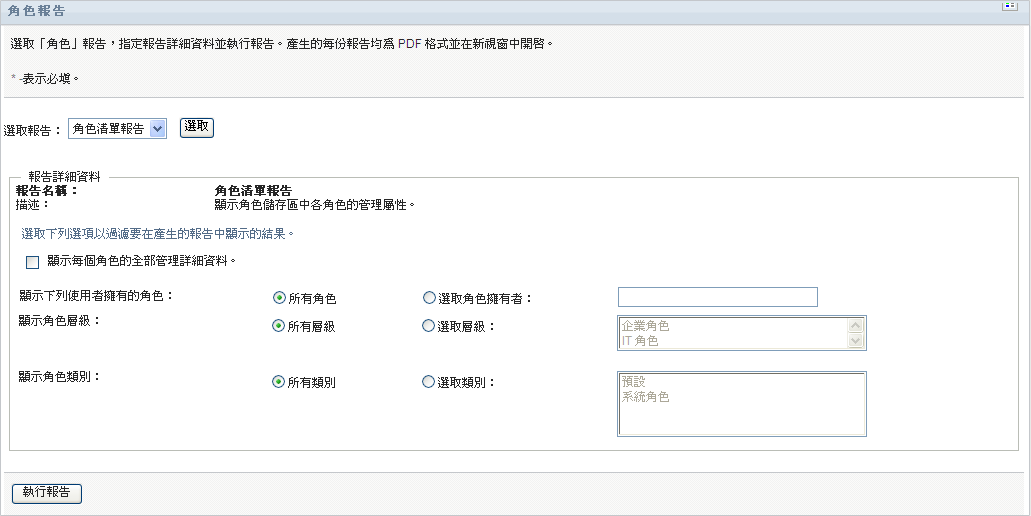The image size is (1031, 516).
Task: Select 預設 in the category list
Action: click(634, 382)
